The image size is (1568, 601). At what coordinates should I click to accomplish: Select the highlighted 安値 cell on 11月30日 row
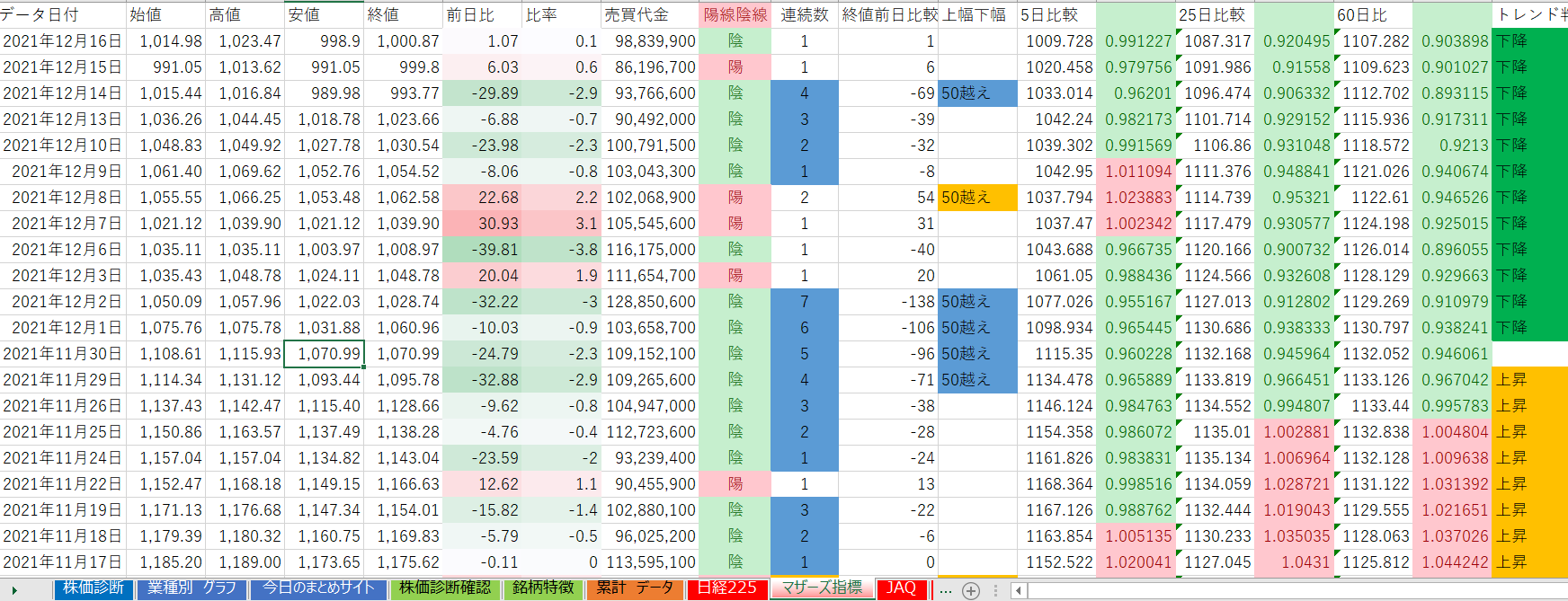pyautogui.click(x=324, y=354)
